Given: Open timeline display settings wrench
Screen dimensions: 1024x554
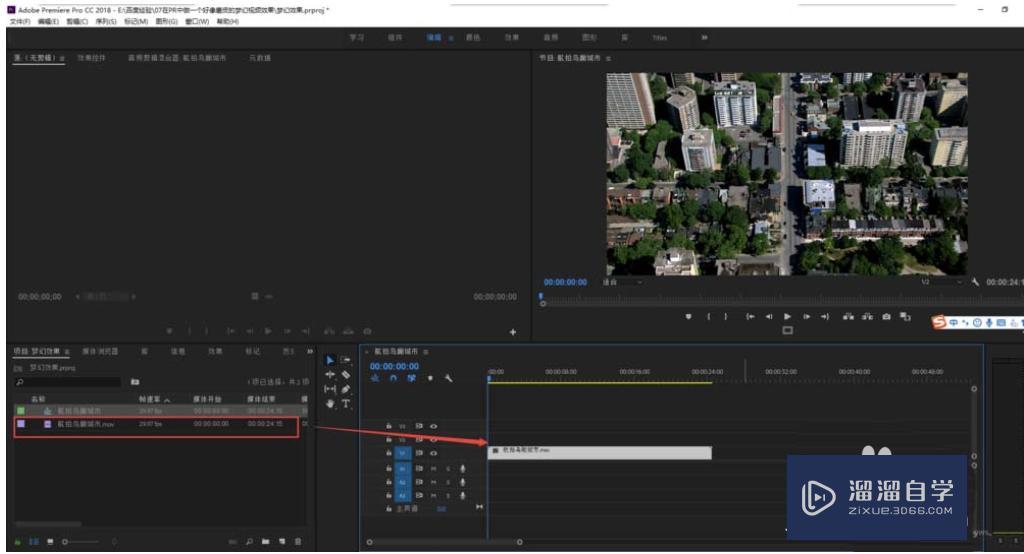Looking at the screenshot, I should (449, 378).
